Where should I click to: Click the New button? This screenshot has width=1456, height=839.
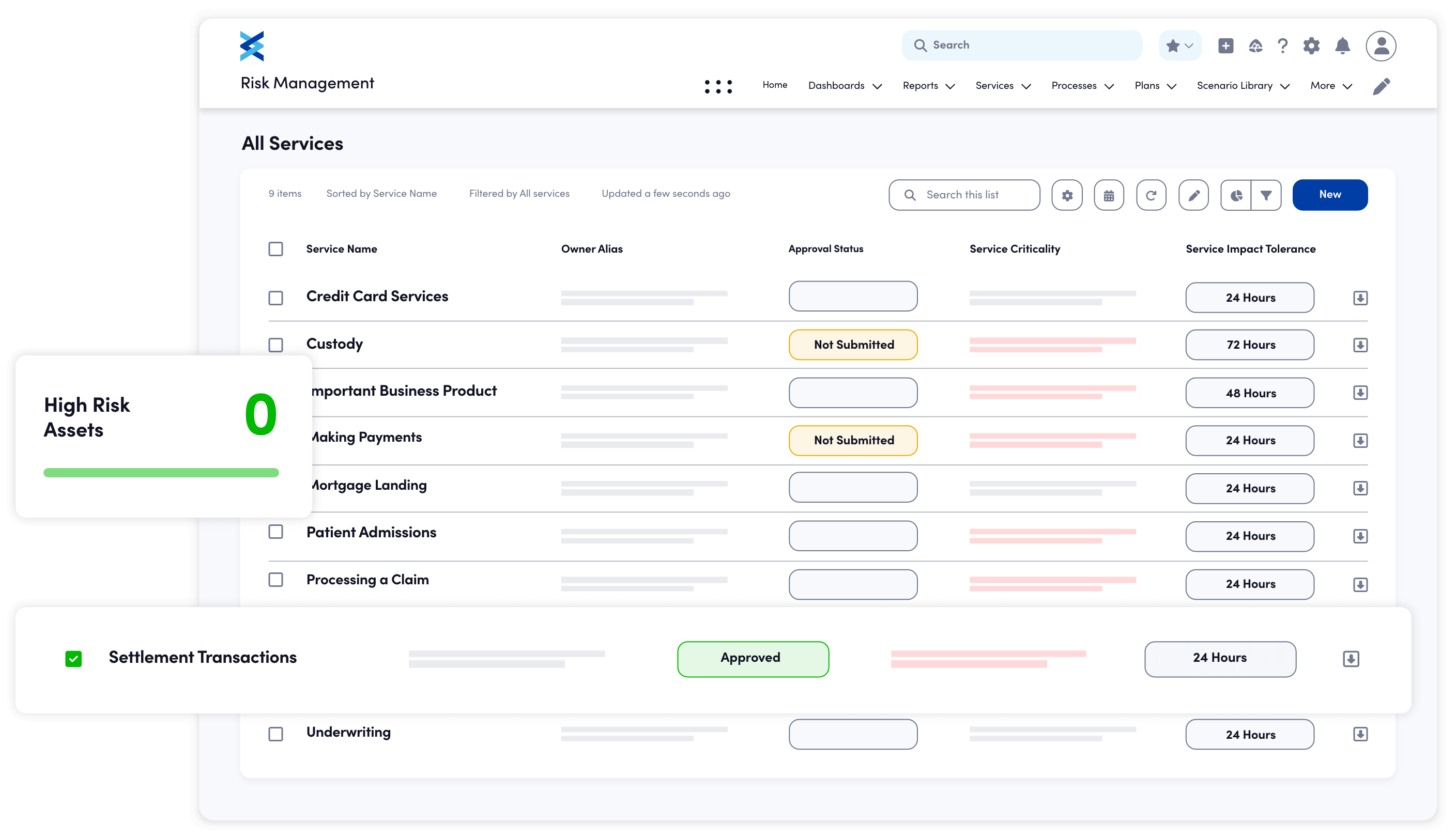coord(1329,195)
